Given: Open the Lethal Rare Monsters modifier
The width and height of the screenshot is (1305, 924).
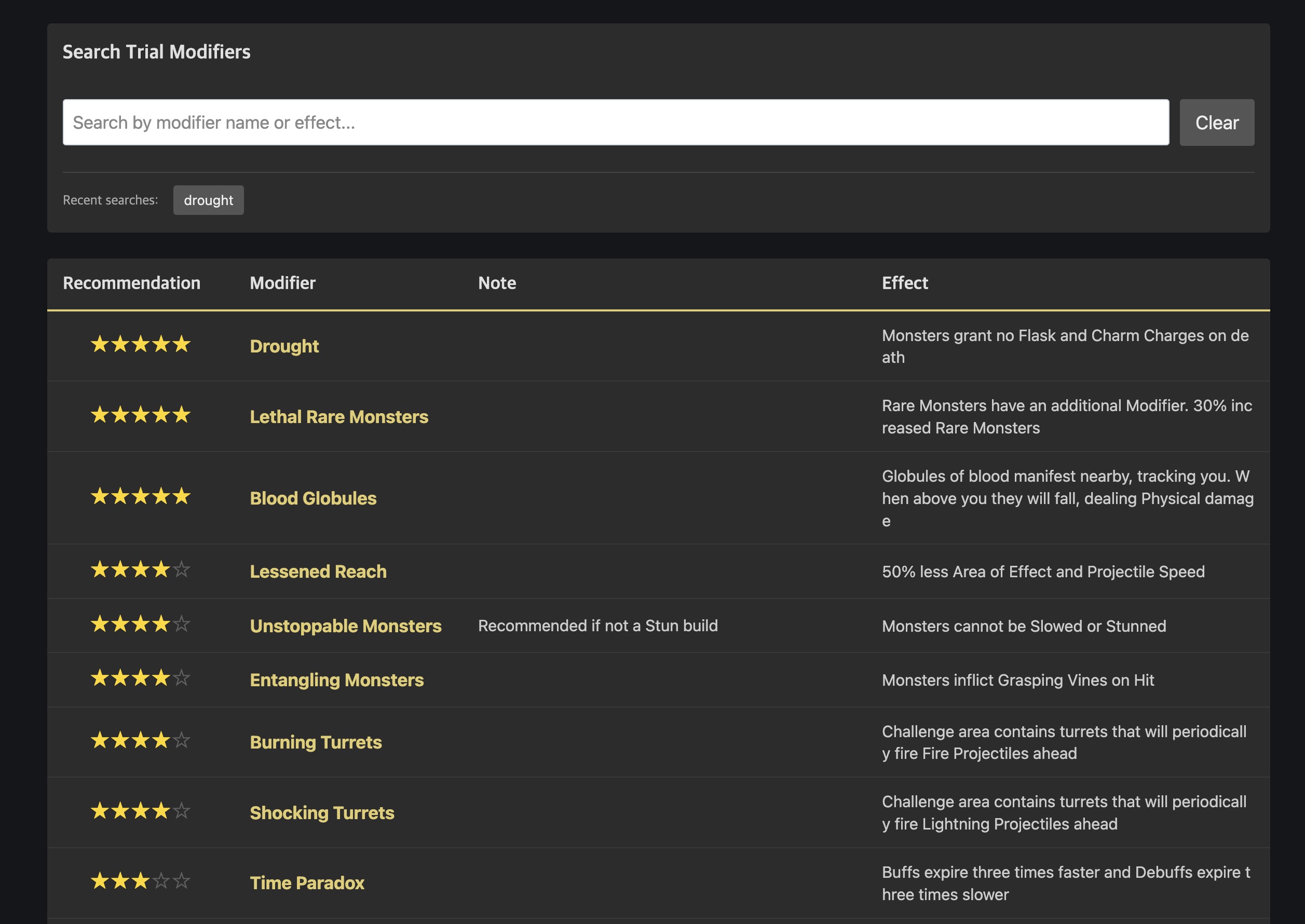Looking at the screenshot, I should (339, 416).
